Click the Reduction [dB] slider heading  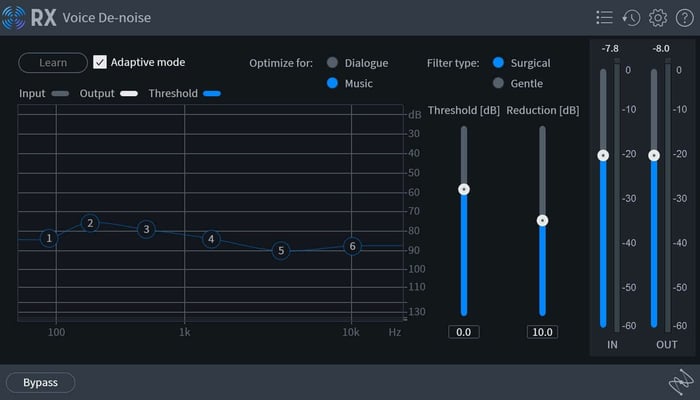click(542, 110)
